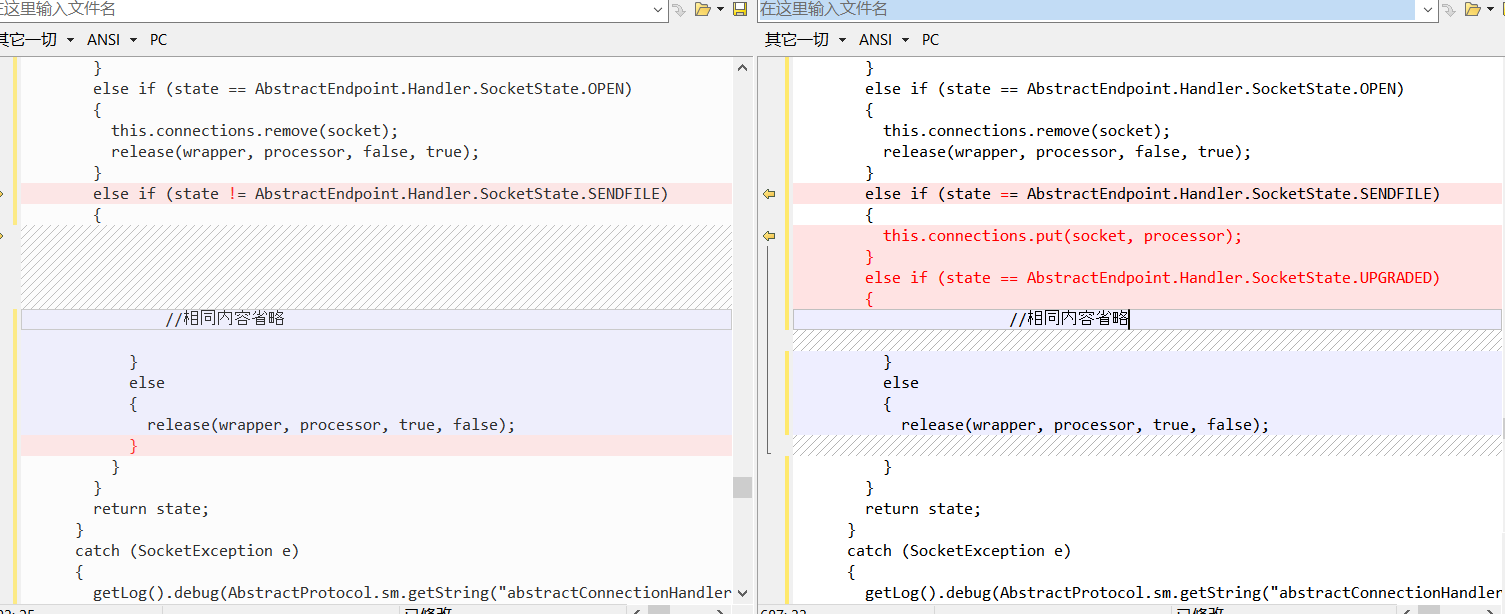This screenshot has width=1505, height=614.
Task: Copy SENDFILE line to left using arrow
Action: tap(769, 194)
